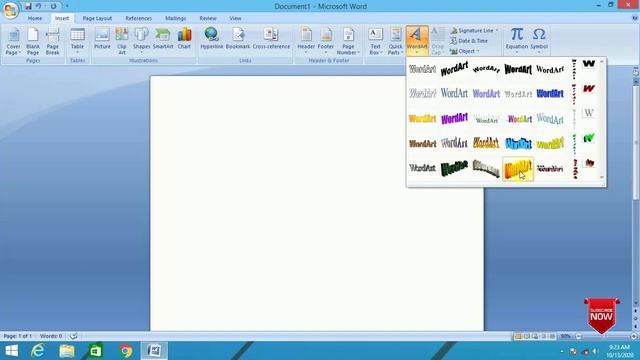The width and height of the screenshot is (640, 360).
Task: Insert Date & Time
Action: pos(469,41)
